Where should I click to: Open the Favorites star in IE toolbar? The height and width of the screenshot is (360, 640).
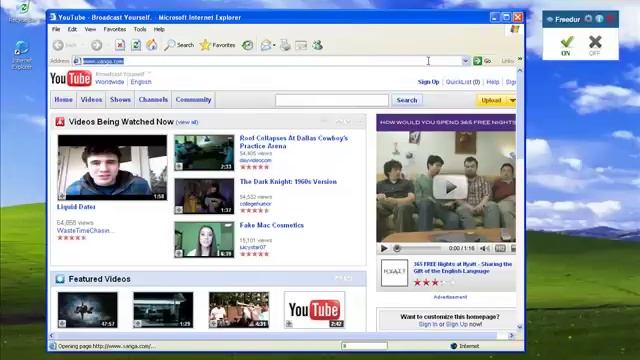217,45
